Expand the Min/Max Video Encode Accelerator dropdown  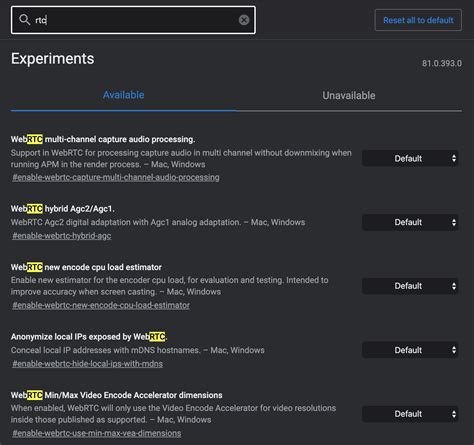pos(410,414)
